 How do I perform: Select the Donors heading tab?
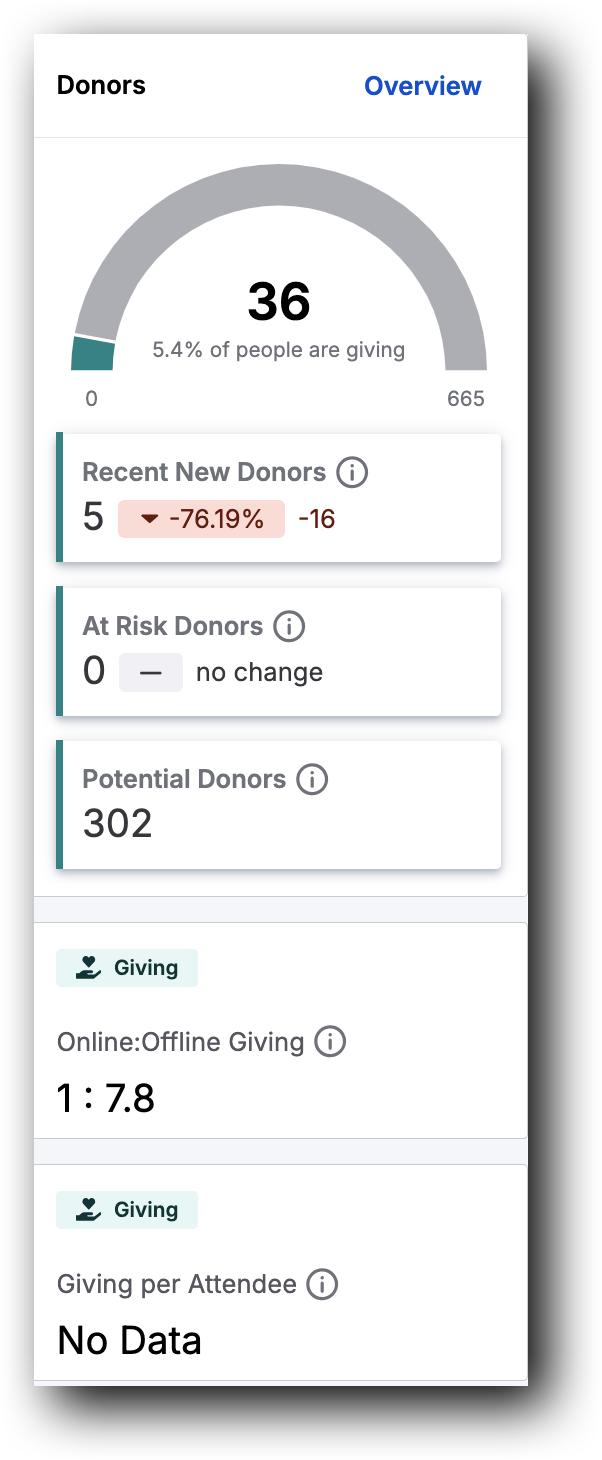coord(100,86)
